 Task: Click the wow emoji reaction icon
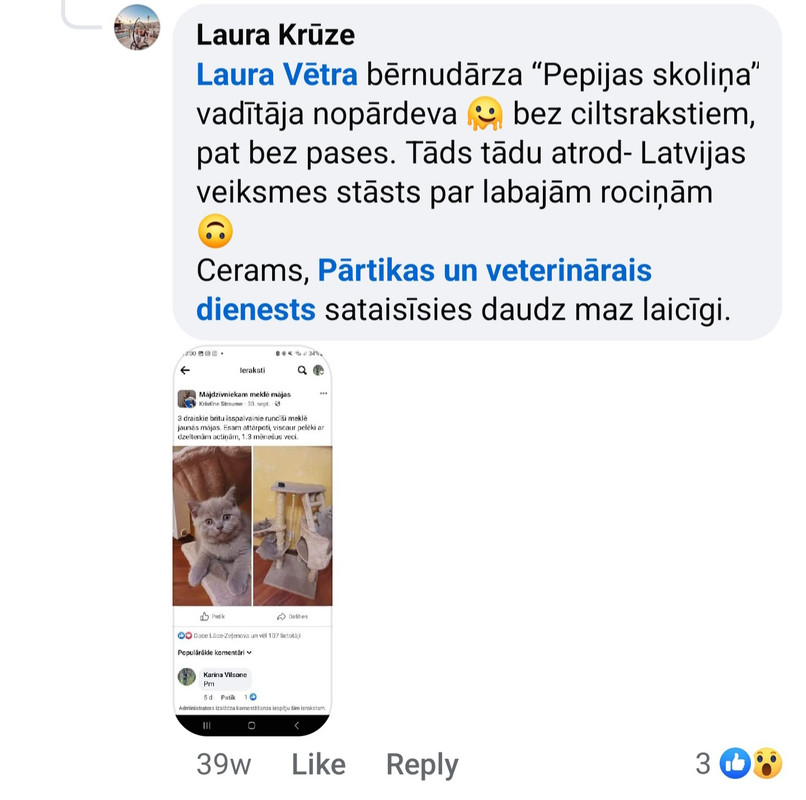tap(767, 763)
